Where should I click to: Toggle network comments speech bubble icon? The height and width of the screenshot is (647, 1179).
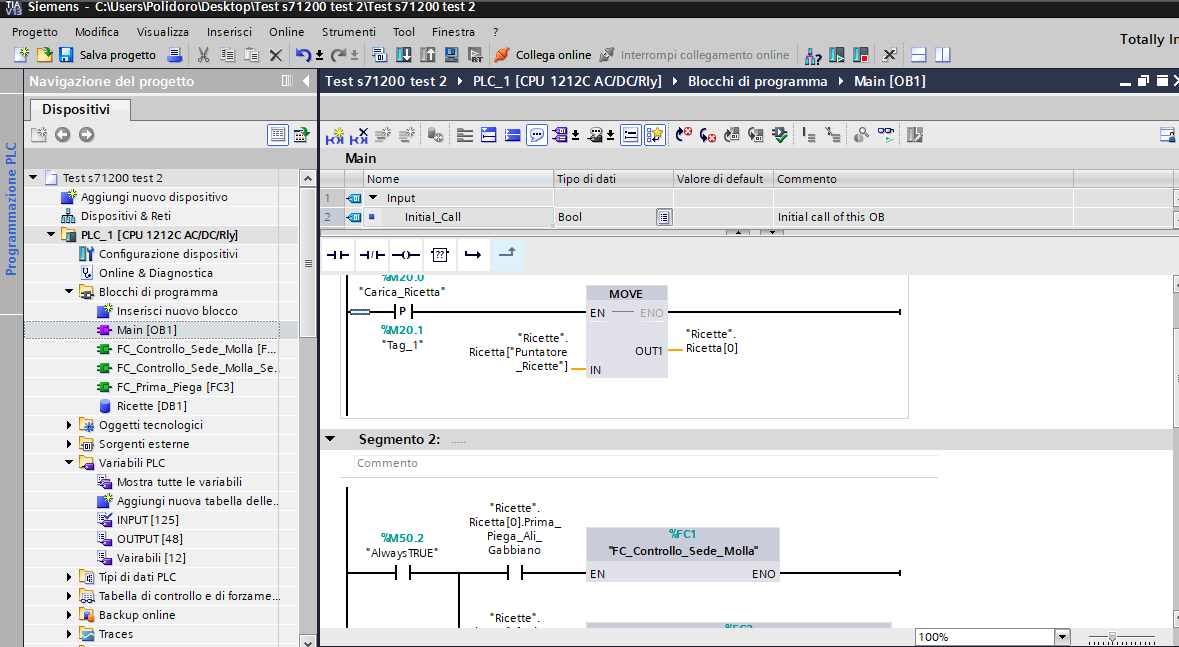[537, 135]
